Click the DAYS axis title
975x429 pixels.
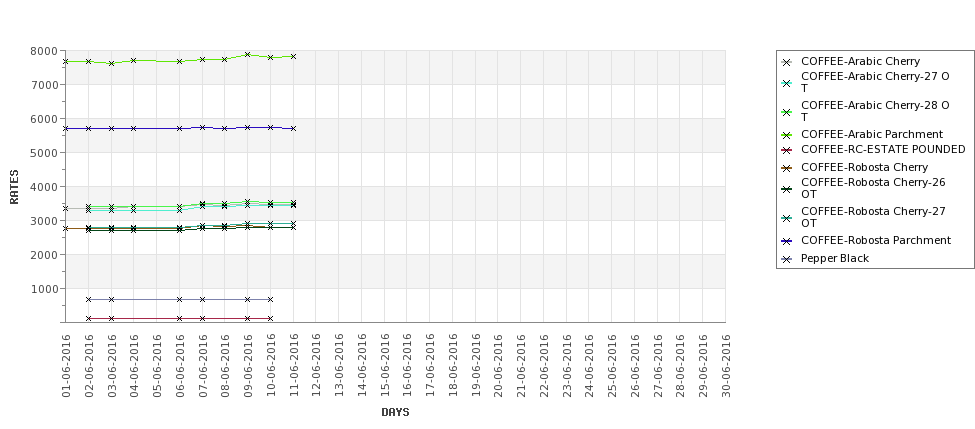pyautogui.click(x=395, y=412)
